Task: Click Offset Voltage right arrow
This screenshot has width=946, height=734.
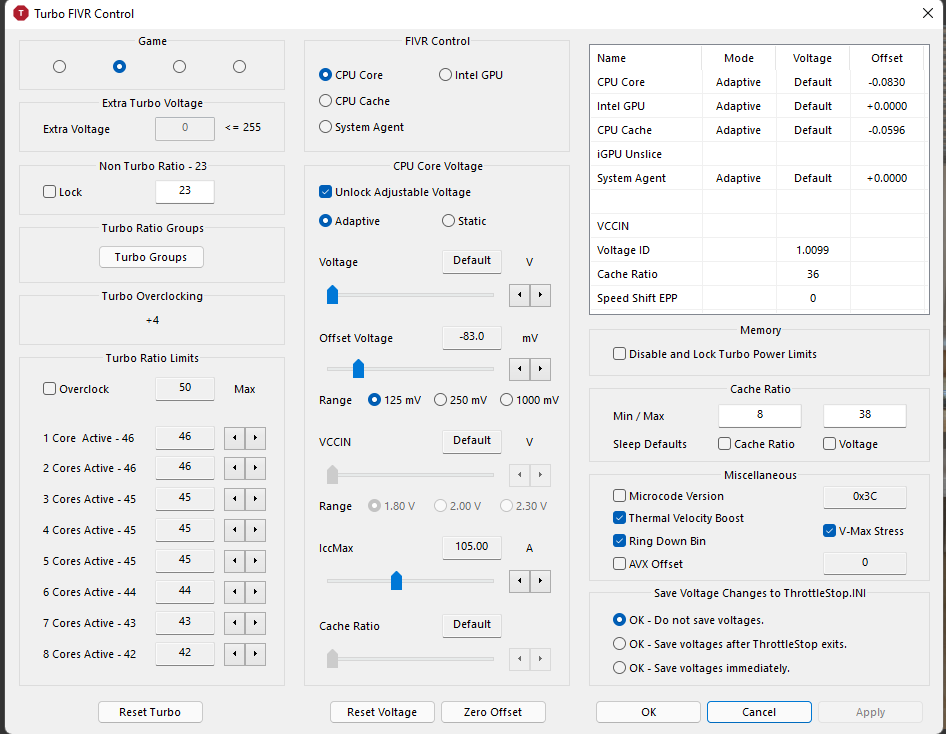Action: click(x=540, y=369)
